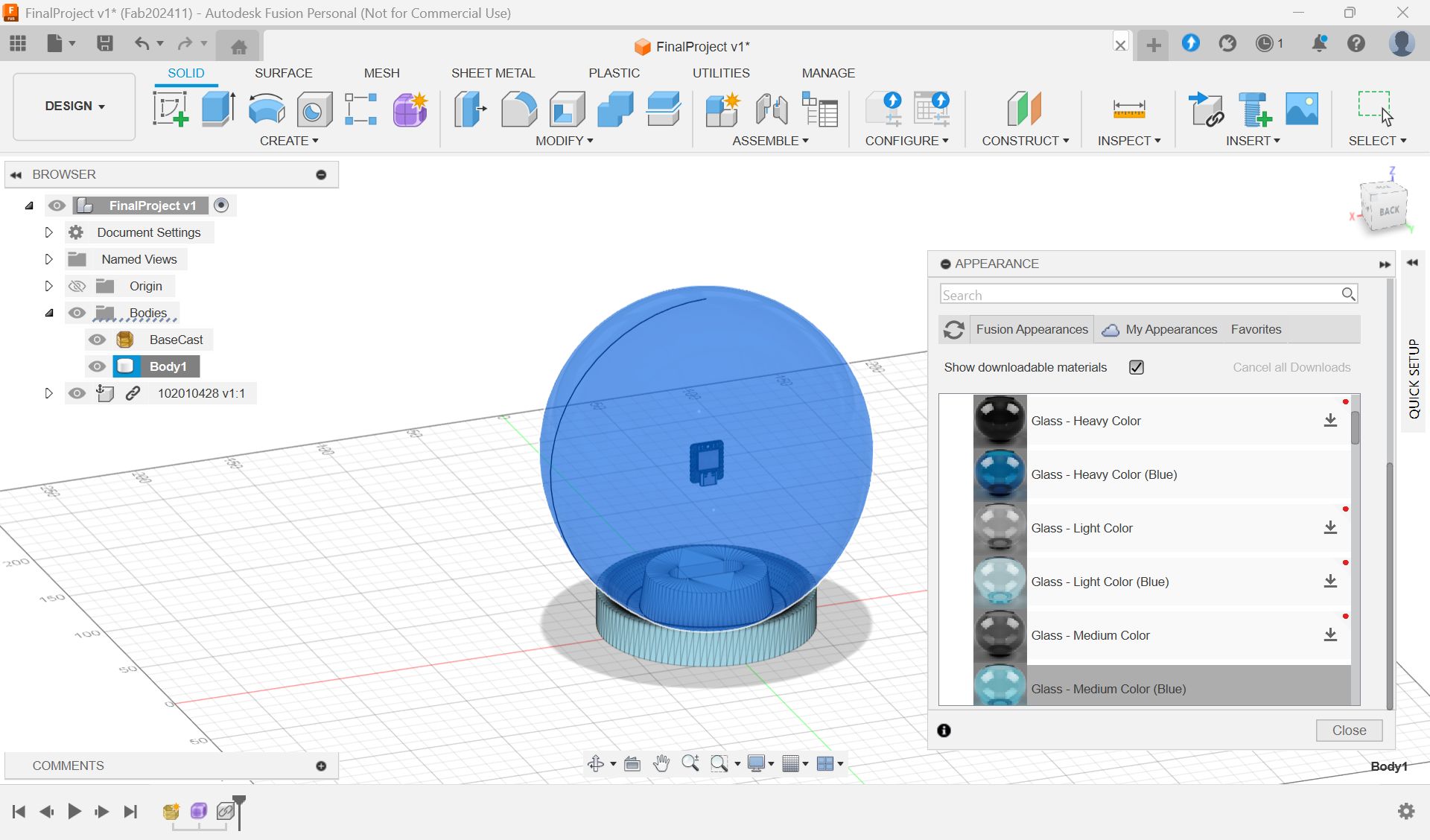The width and height of the screenshot is (1430, 840).
Task: Download Glass - Light Color (Blue) material
Action: pos(1330,582)
